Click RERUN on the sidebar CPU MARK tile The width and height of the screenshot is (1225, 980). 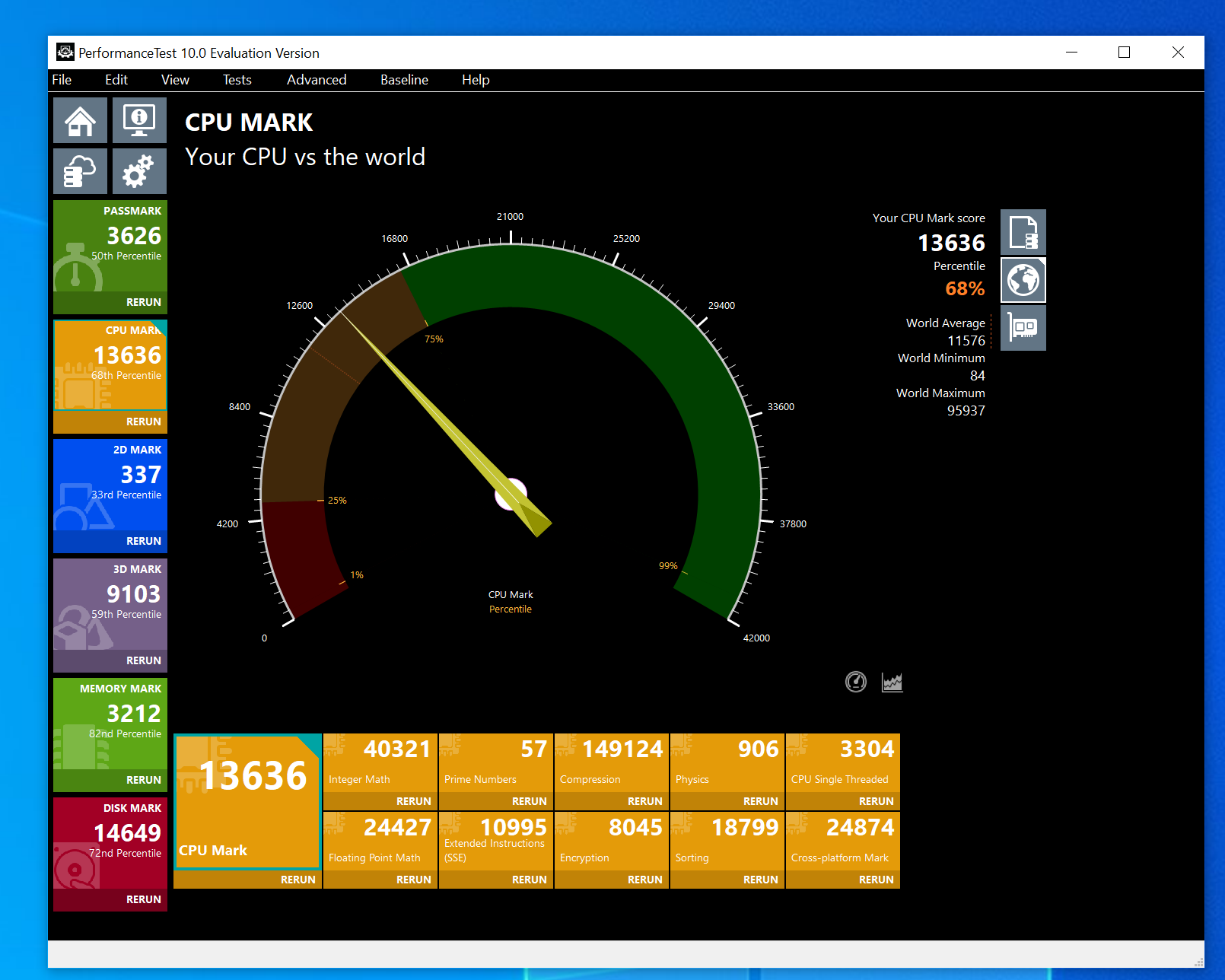(x=144, y=422)
